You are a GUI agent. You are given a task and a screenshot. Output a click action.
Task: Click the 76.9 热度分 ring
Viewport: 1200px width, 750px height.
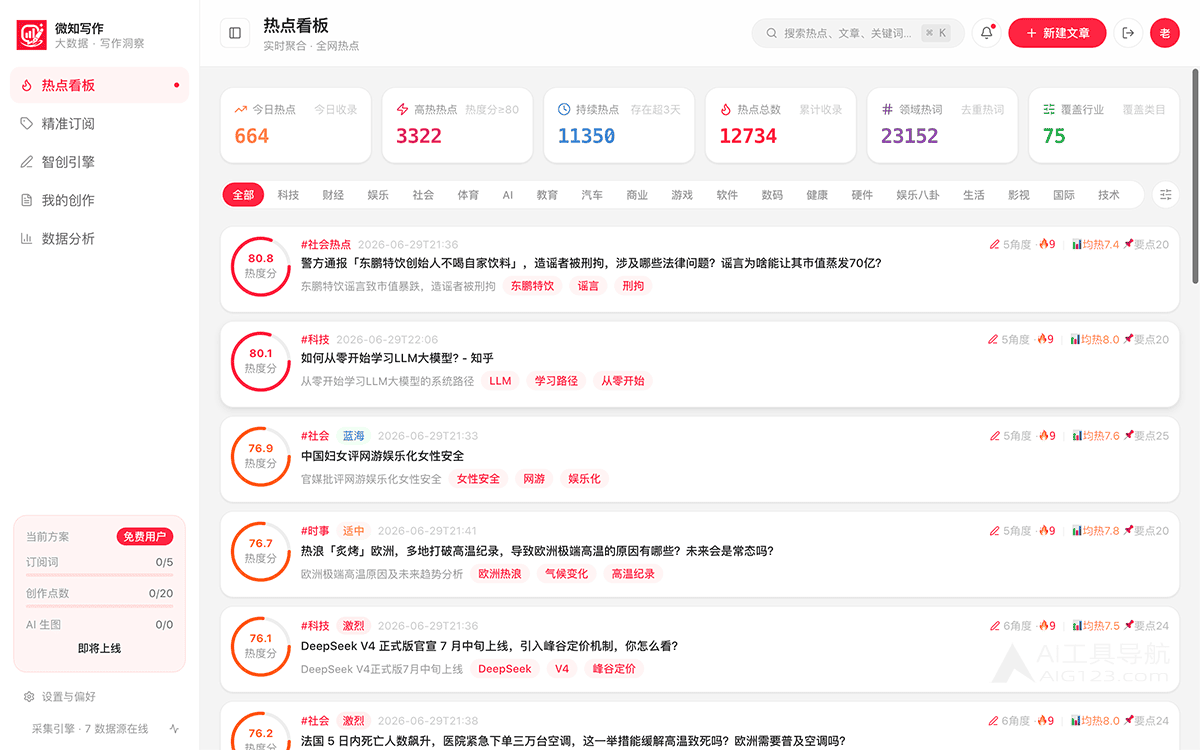pos(261,455)
